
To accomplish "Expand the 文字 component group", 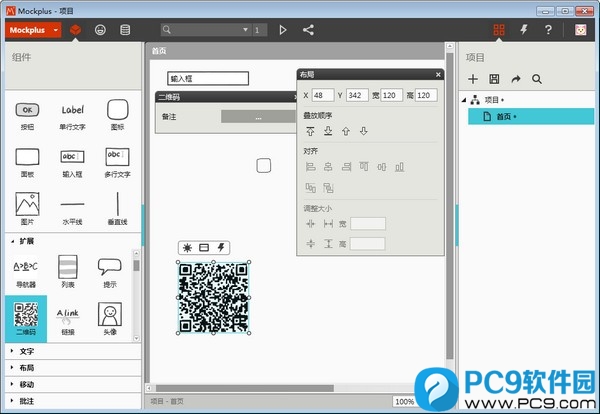I will tap(73, 351).
